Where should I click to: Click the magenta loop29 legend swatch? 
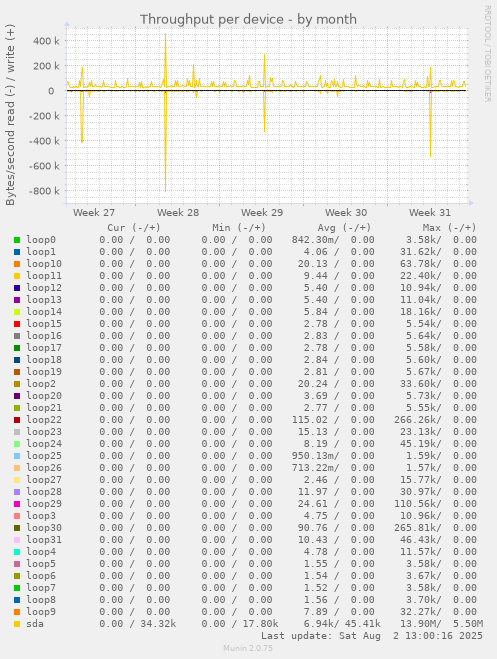pos(17,504)
